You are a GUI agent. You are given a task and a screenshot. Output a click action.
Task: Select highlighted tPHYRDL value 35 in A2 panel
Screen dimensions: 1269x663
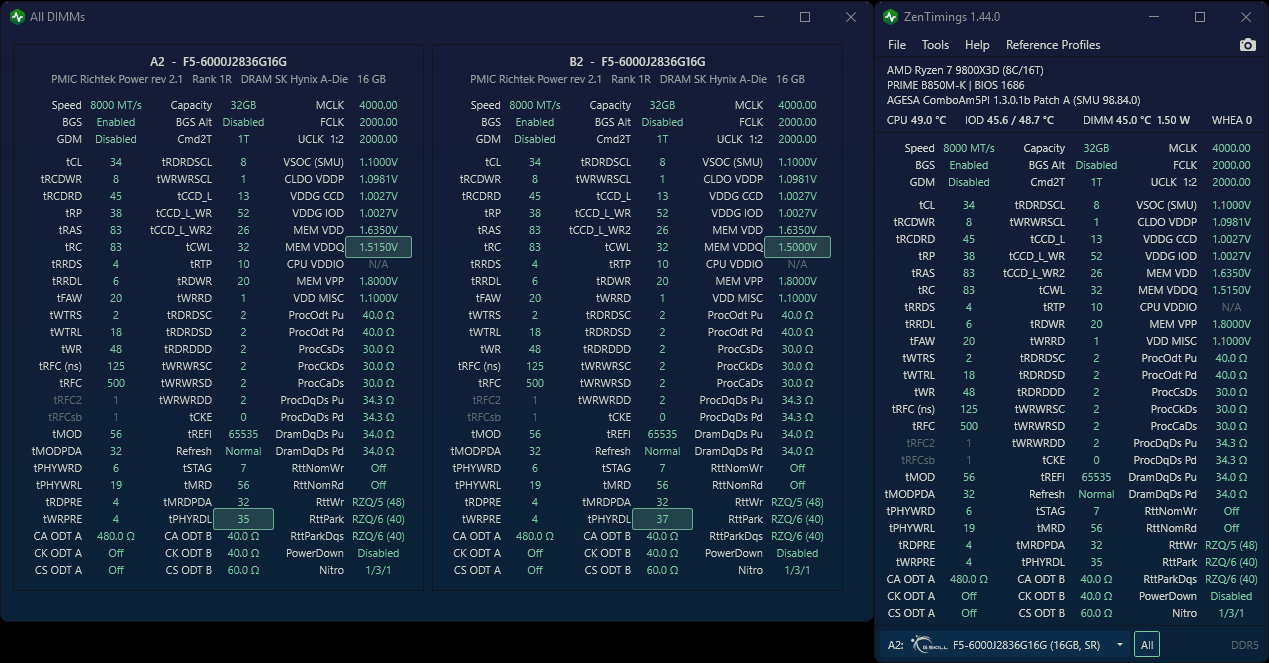pos(244,519)
